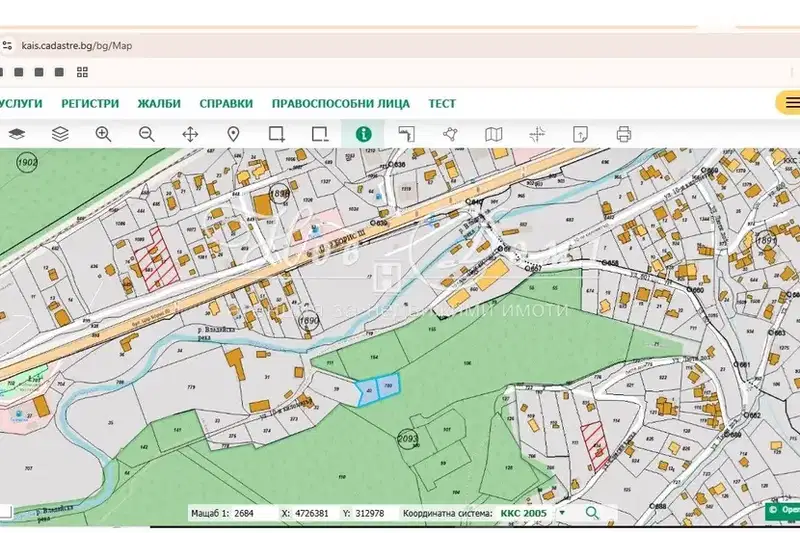Image resolution: width=800 pixels, height=533 pixels.
Task: Open the ТЕСТ menu item
Action: click(442, 104)
